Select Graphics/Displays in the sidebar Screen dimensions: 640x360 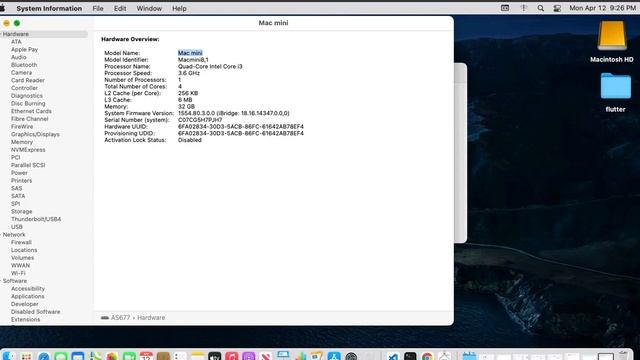pyautogui.click(x=35, y=134)
